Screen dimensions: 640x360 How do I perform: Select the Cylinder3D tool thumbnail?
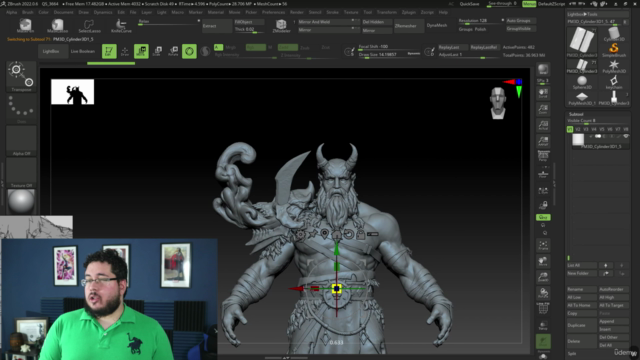click(x=613, y=34)
